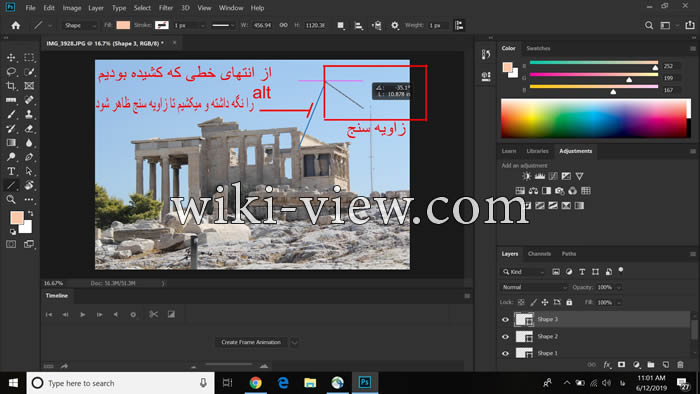Open the History panel icon
The width and height of the screenshot is (700, 394).
[x=486, y=54]
